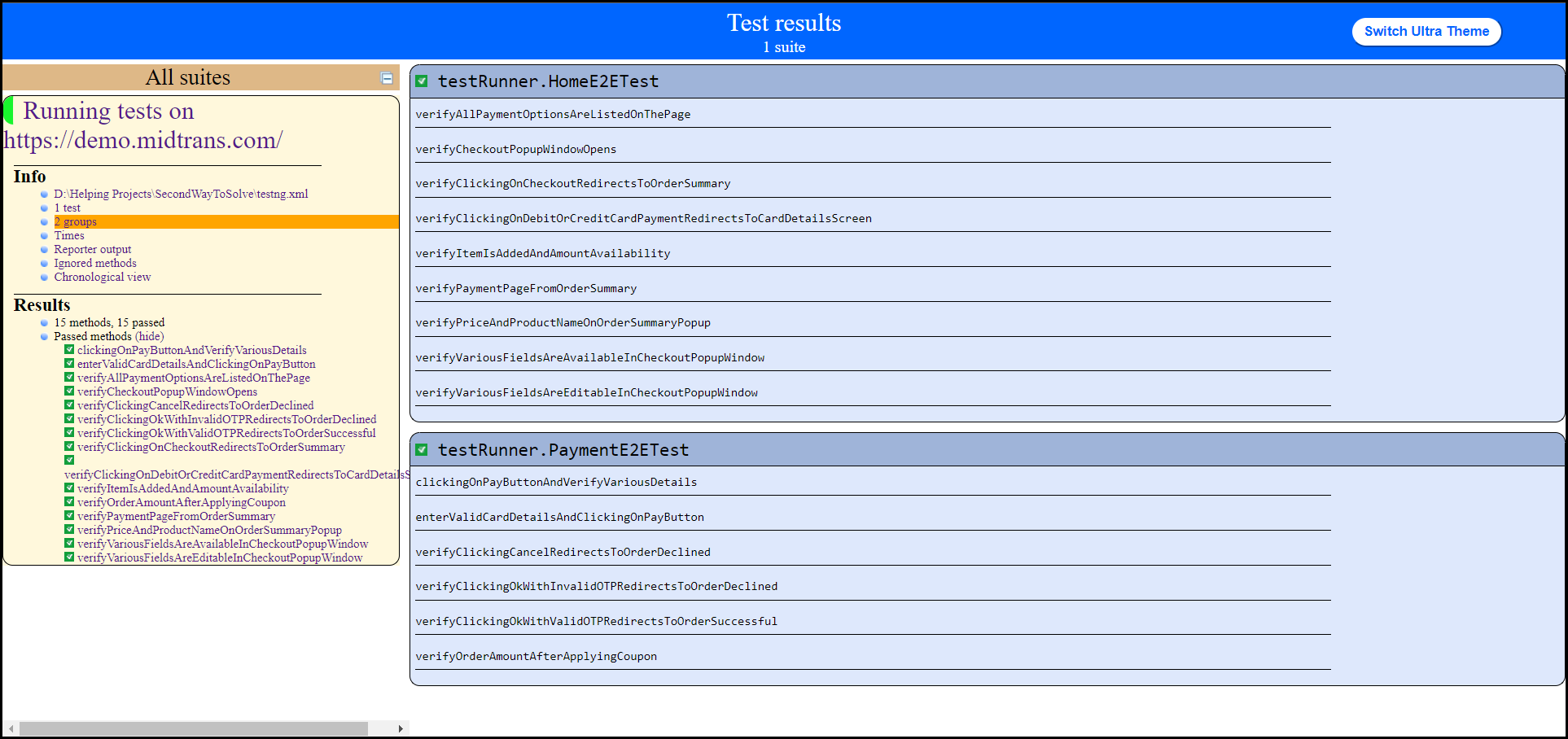Click the Switch Ultra Theme button
The width and height of the screenshot is (1568, 739).
pyautogui.click(x=1426, y=31)
